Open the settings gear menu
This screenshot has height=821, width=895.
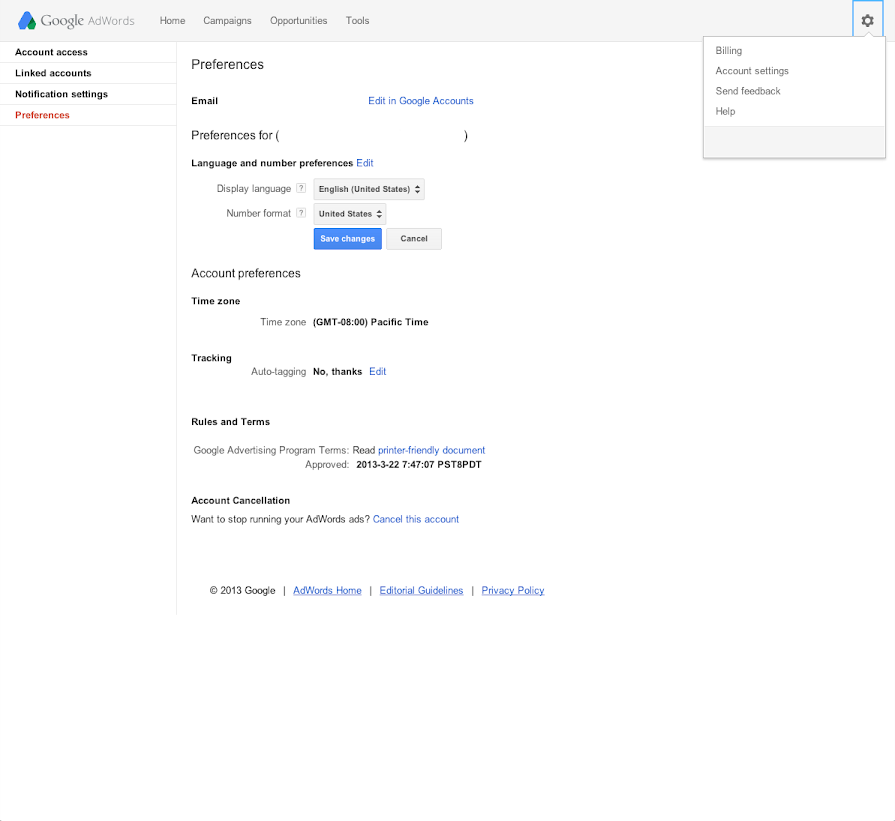(x=867, y=21)
